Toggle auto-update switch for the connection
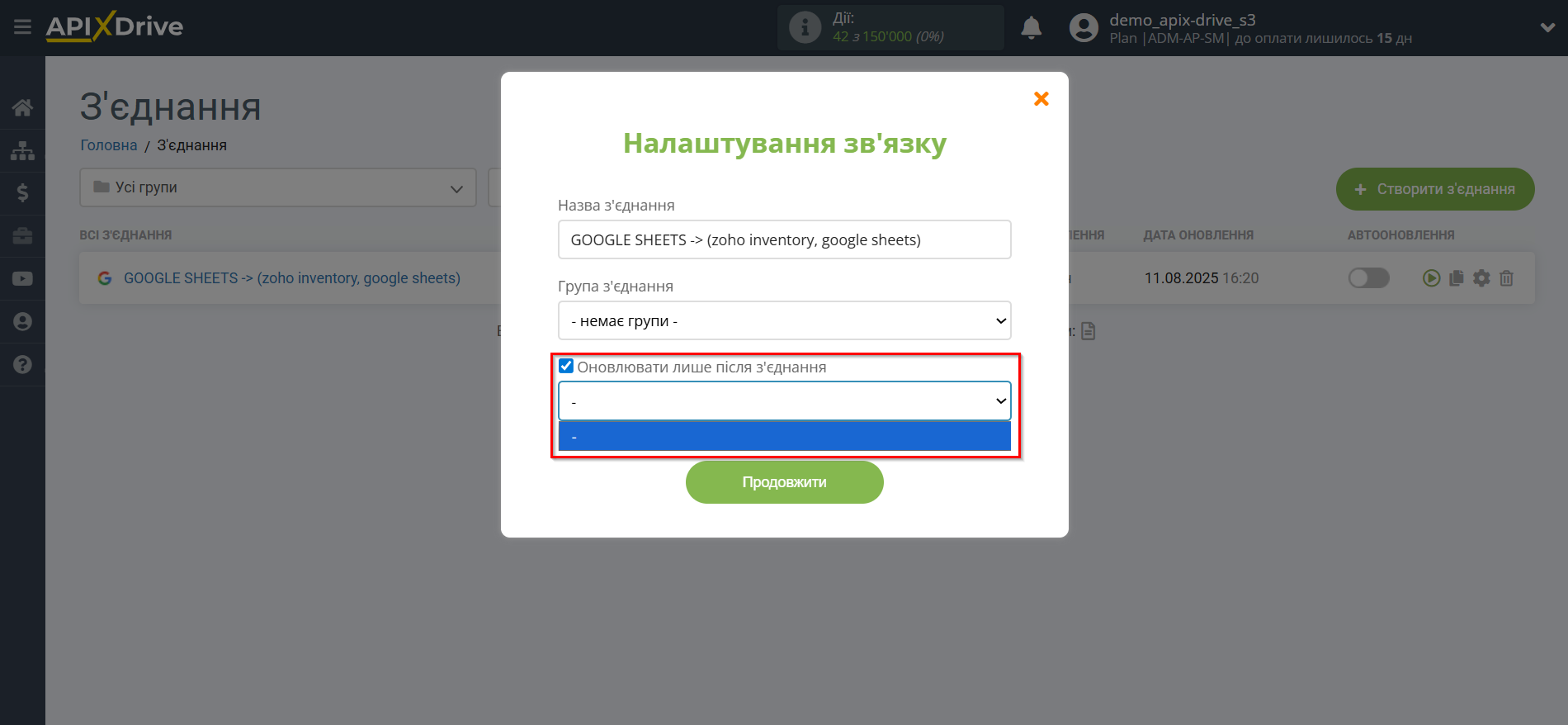 click(1369, 278)
